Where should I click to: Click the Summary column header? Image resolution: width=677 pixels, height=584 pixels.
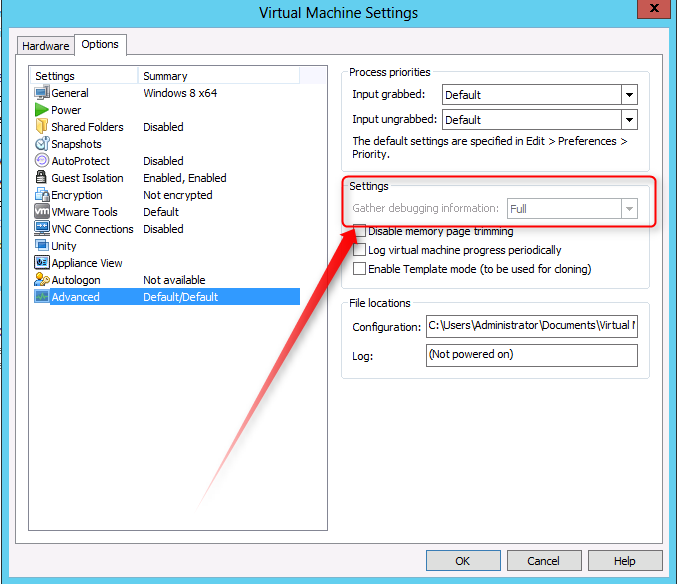point(218,76)
